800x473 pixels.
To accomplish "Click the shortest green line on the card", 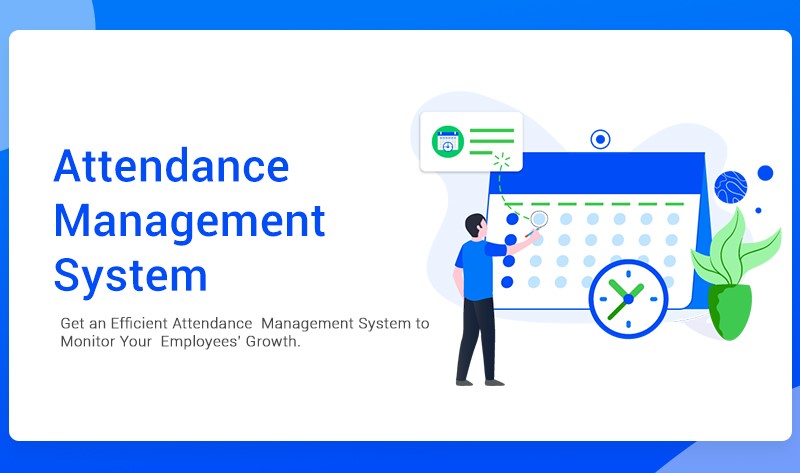I will (483, 154).
